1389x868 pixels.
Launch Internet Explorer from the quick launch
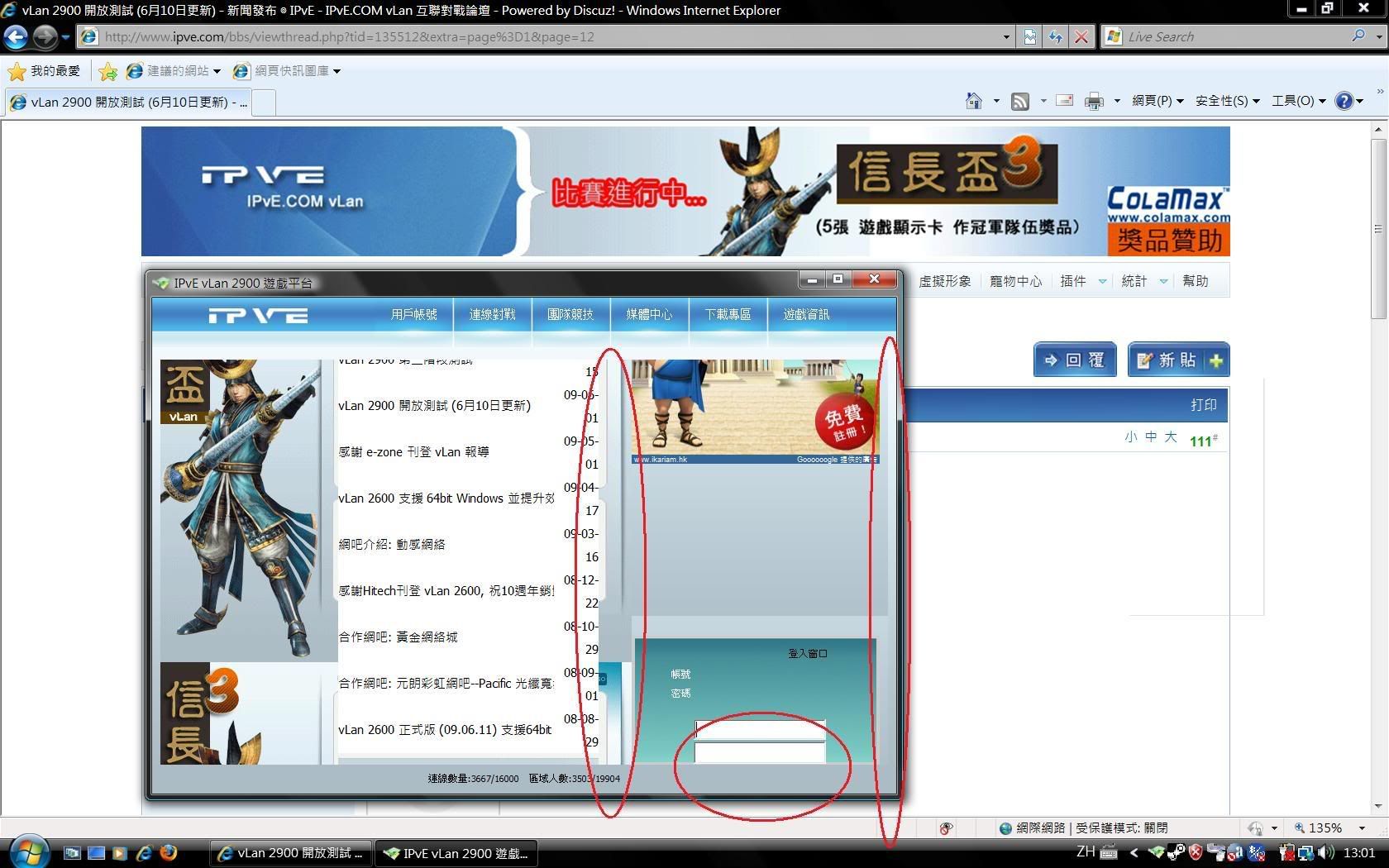click(144, 852)
